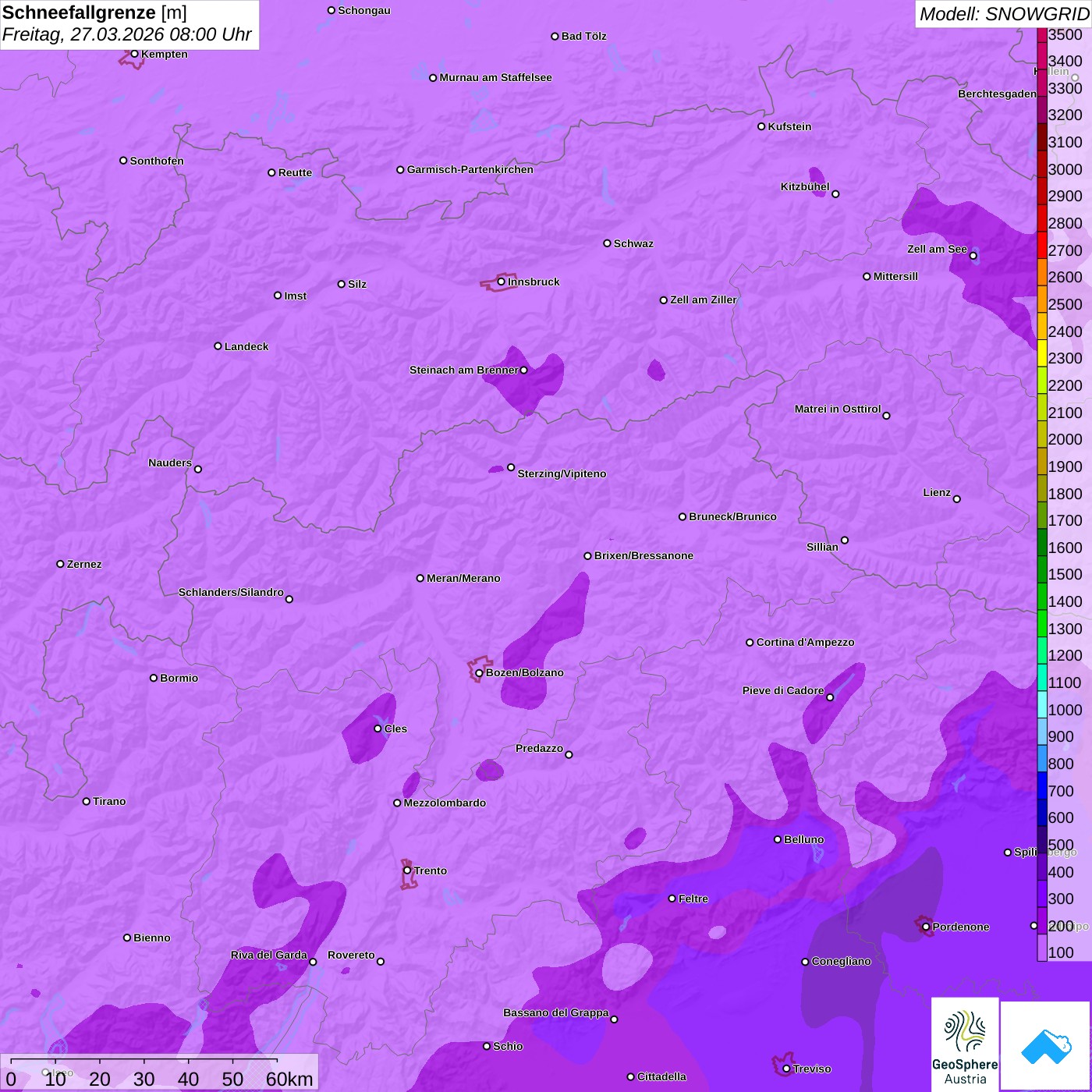Viewport: 1092px width, 1092px height.
Task: Click the blue mountain logo icon
Action: click(1045, 1046)
